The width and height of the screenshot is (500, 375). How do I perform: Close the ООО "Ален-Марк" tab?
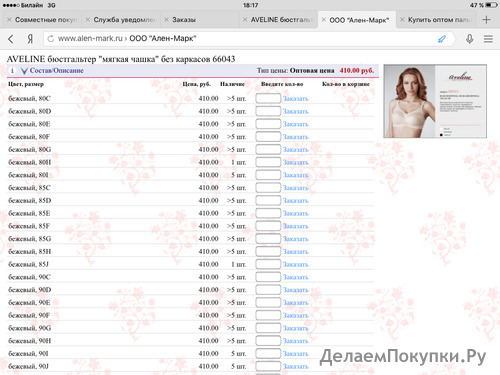324,20
